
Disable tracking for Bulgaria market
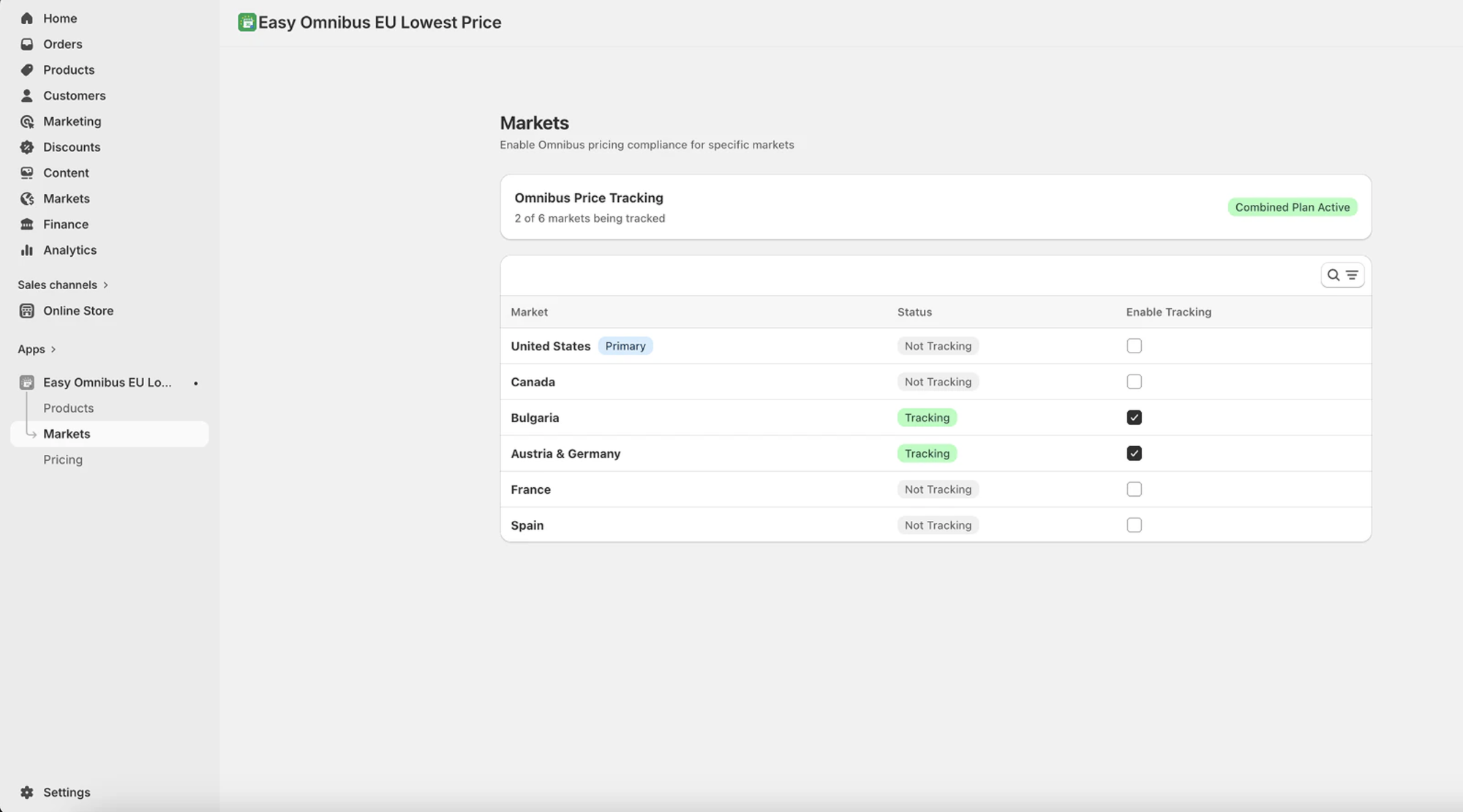tap(1134, 418)
